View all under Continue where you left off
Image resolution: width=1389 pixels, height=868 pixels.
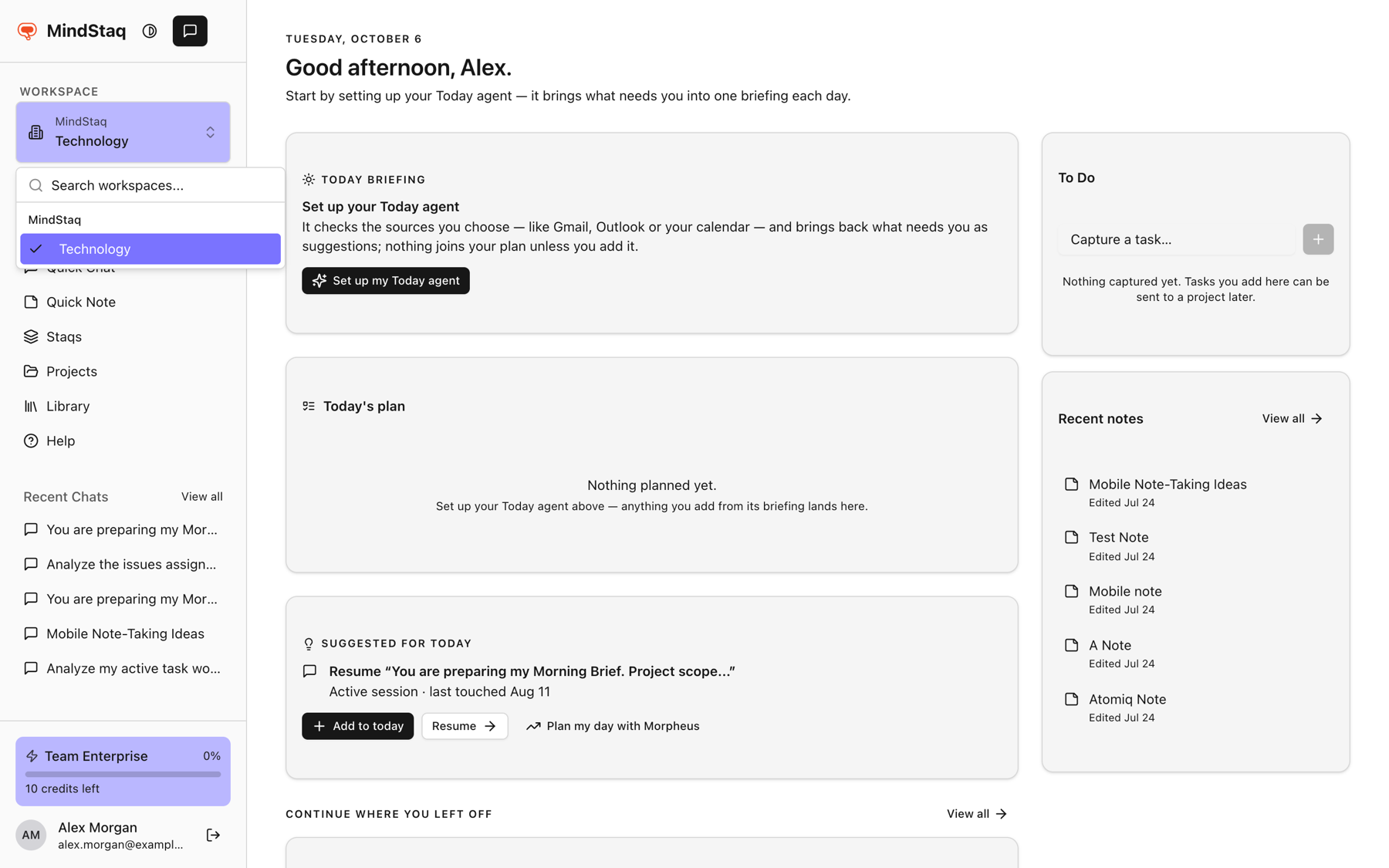click(x=977, y=814)
